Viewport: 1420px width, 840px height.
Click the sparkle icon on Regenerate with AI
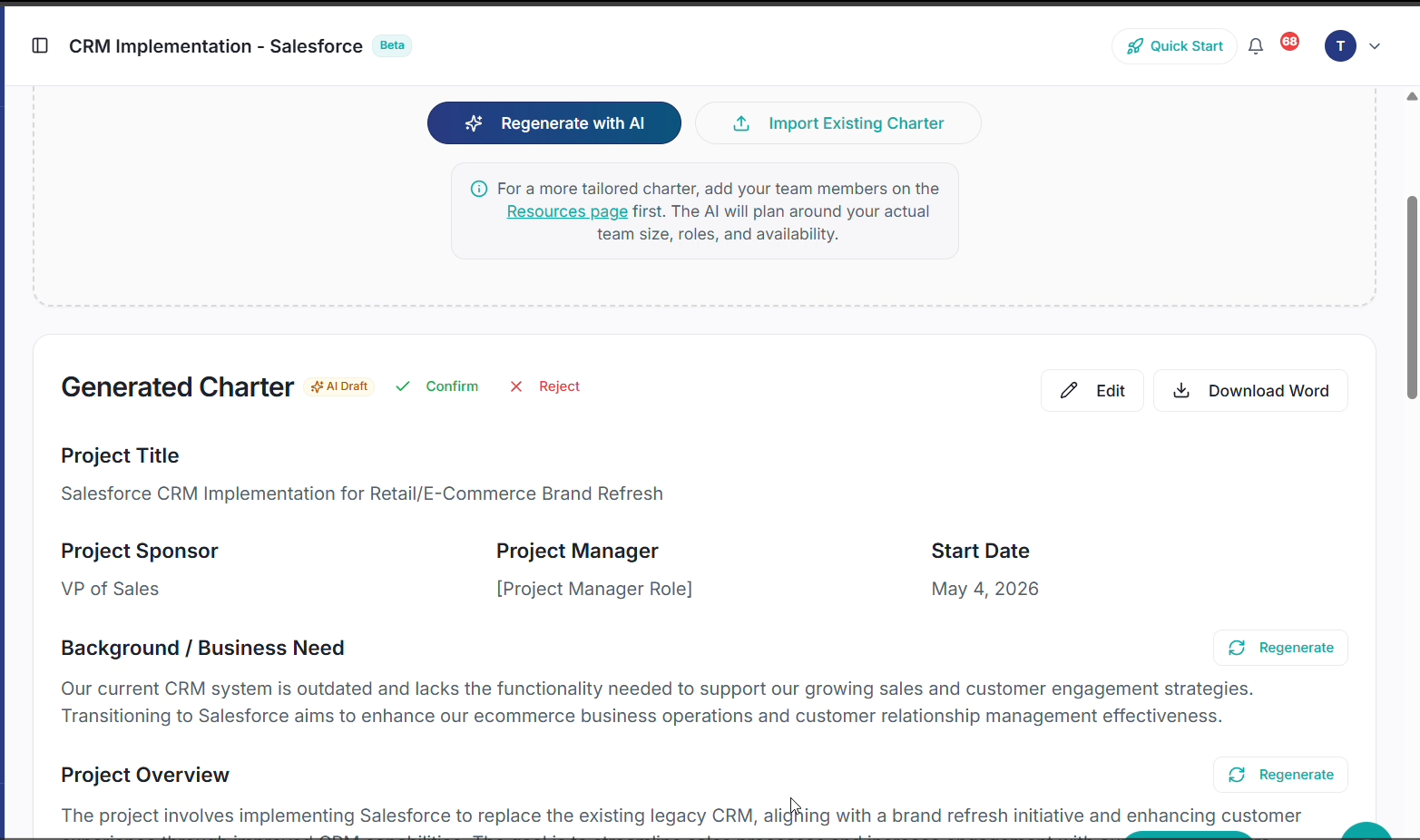pyautogui.click(x=474, y=122)
